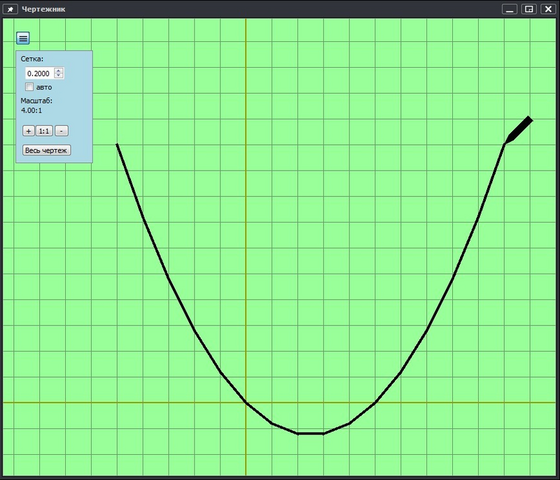This screenshot has width=560, height=480.
Task: Click the Сетка label in settings panel
Action: point(32,59)
